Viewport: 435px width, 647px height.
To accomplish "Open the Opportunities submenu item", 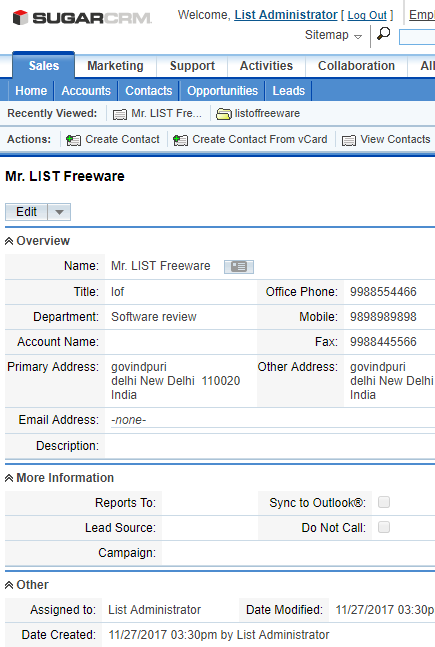I will click(222, 91).
